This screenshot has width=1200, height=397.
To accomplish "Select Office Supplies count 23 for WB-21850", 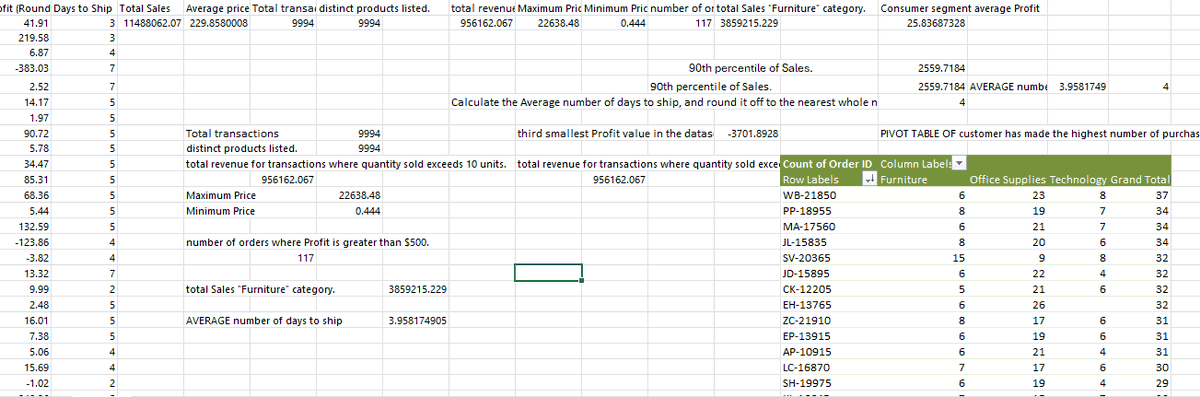I will (1038, 195).
